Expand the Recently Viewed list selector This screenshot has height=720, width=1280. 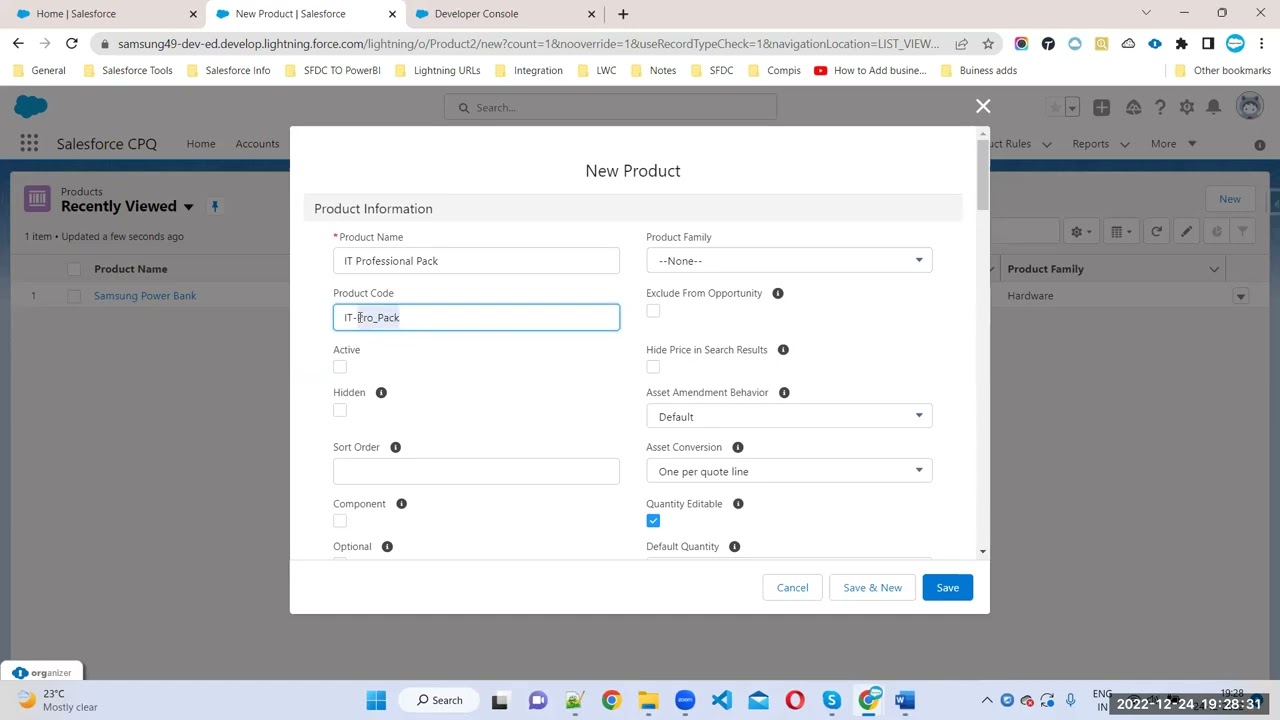tap(187, 207)
